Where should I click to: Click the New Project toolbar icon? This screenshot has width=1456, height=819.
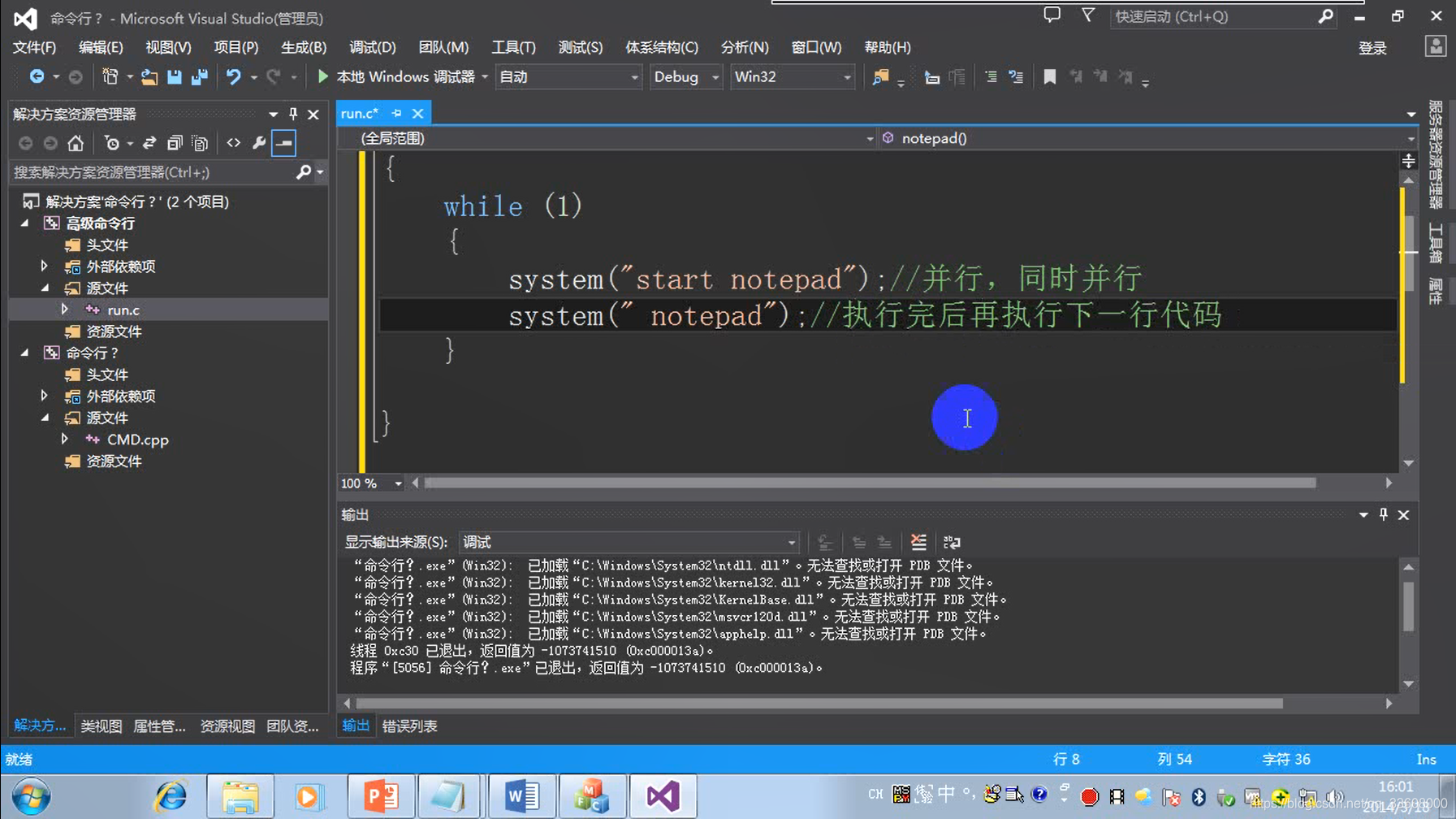pos(110,76)
